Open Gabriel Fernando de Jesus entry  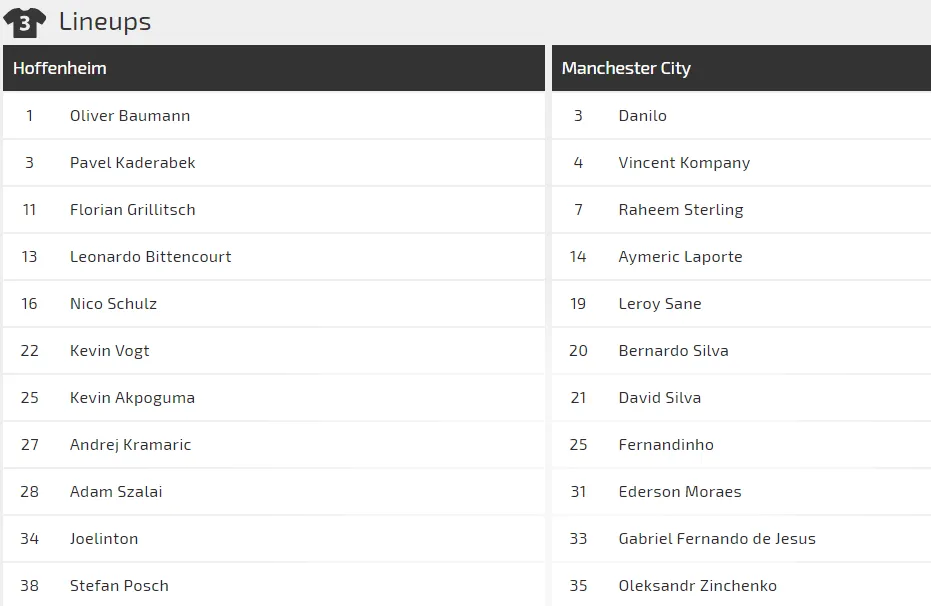click(717, 539)
